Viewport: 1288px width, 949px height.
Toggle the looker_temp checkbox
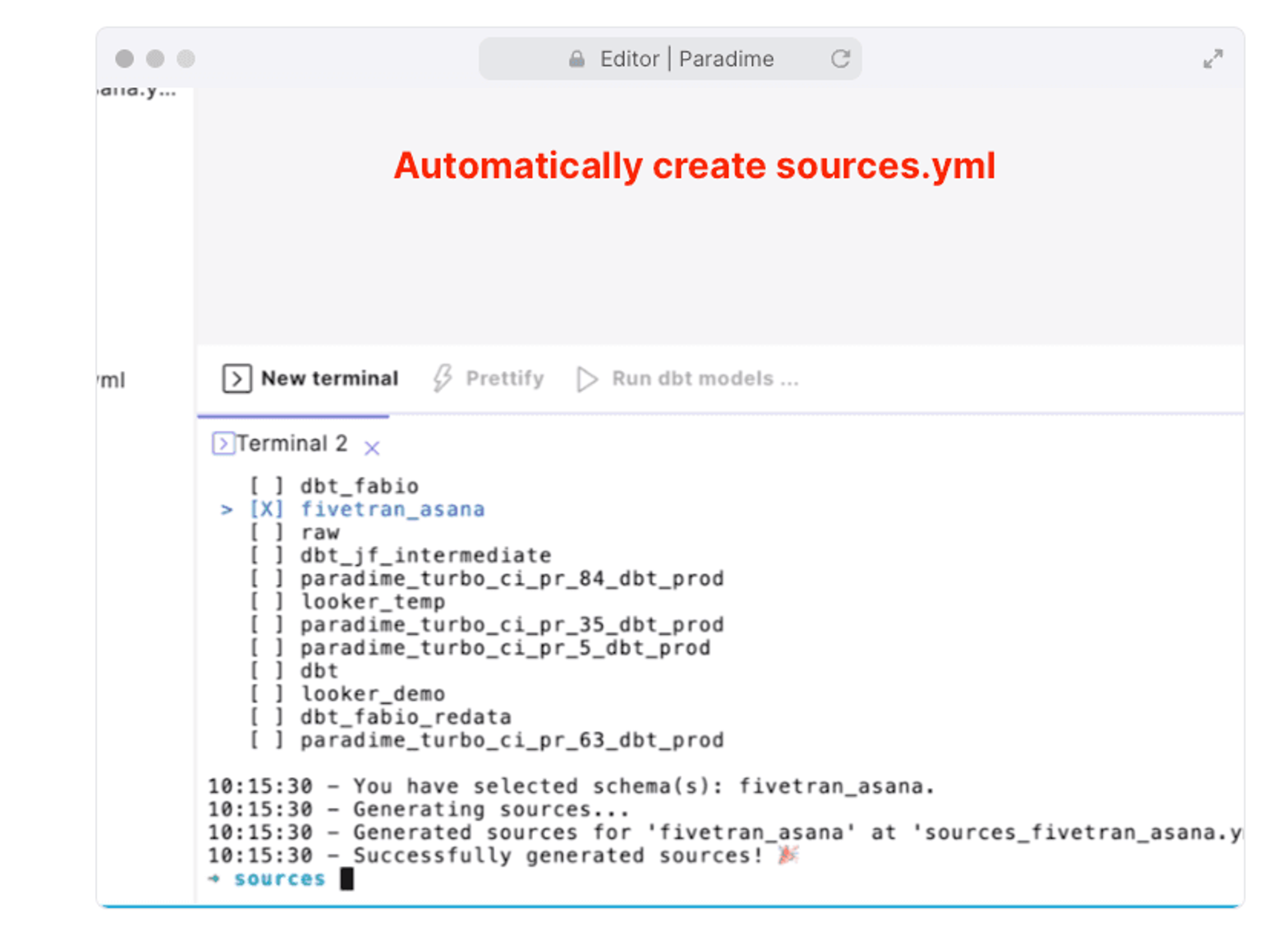[x=266, y=602]
